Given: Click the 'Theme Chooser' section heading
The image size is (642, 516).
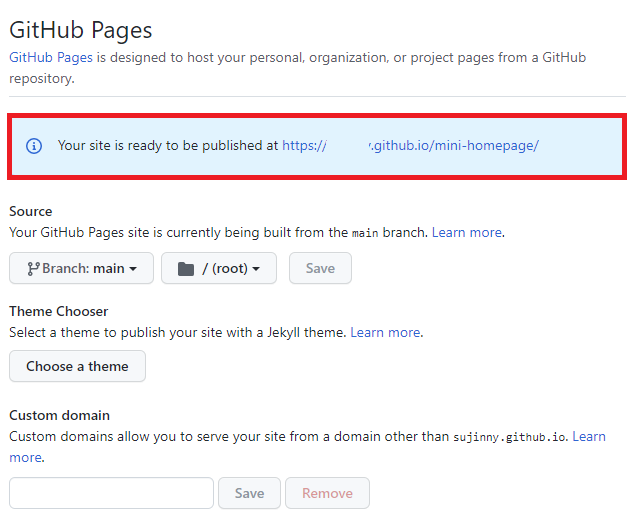Looking at the screenshot, I should pos(59,311).
